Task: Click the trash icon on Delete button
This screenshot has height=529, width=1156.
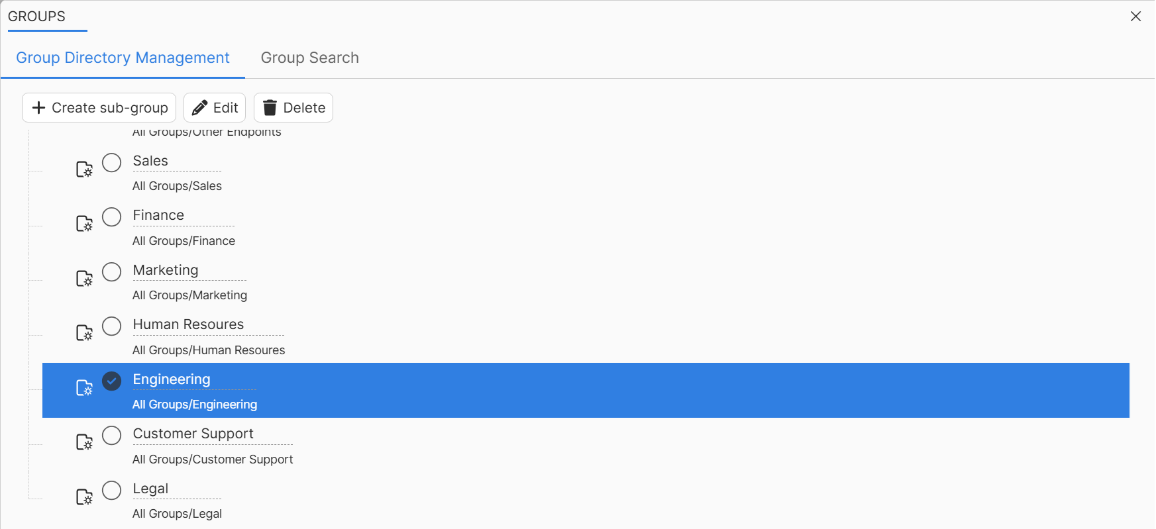Action: point(270,108)
